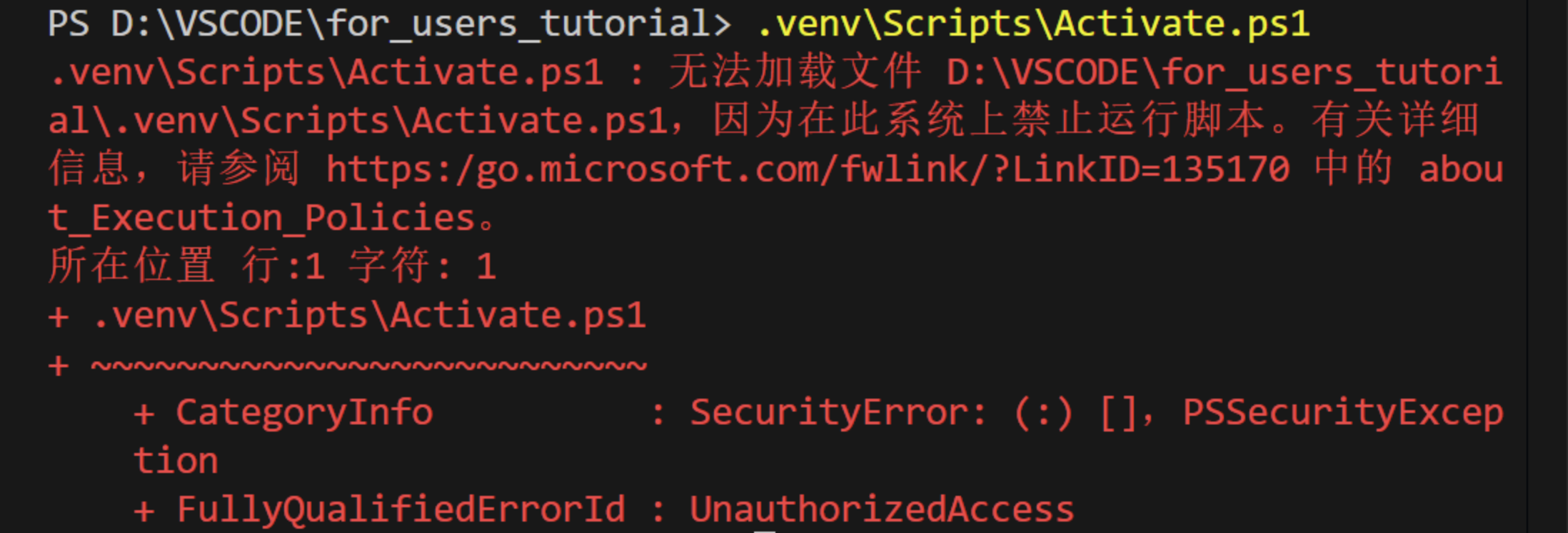
Task: Click the wrapped "tion" text fragment
Action: [x=176, y=461]
